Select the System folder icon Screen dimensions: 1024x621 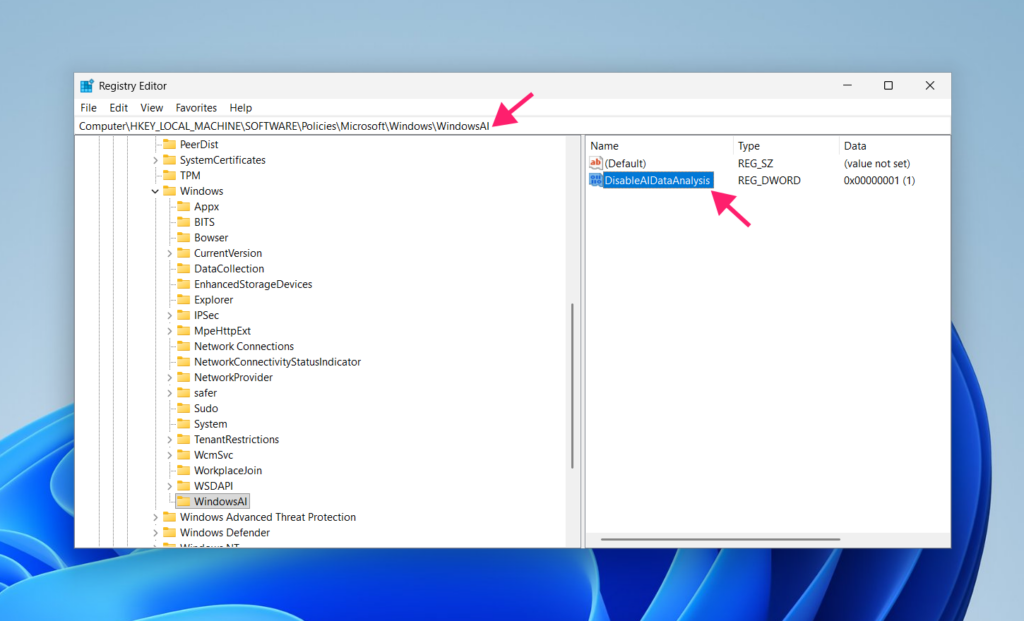[x=184, y=424]
